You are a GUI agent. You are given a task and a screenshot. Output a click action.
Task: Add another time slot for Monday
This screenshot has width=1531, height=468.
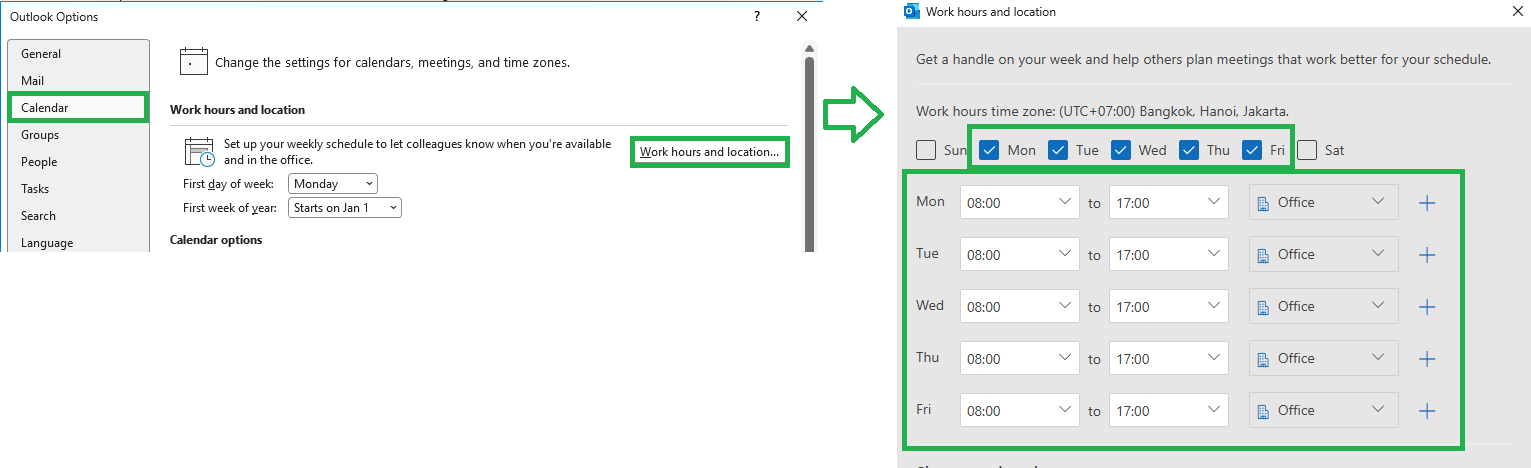[x=1427, y=203]
